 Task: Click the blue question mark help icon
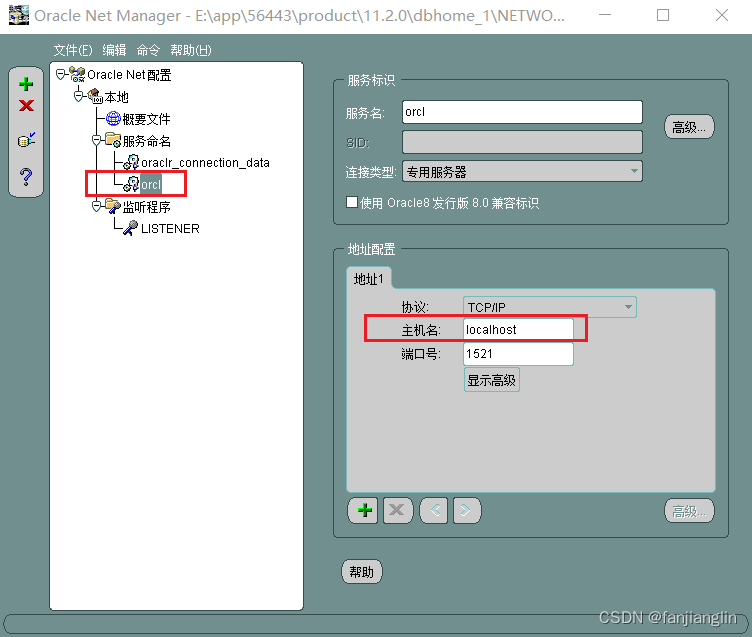pyautogui.click(x=26, y=177)
